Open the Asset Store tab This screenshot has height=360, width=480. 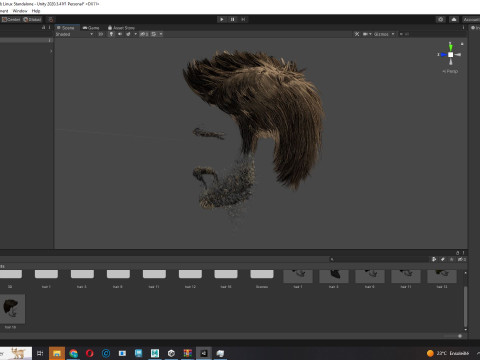(x=121, y=28)
